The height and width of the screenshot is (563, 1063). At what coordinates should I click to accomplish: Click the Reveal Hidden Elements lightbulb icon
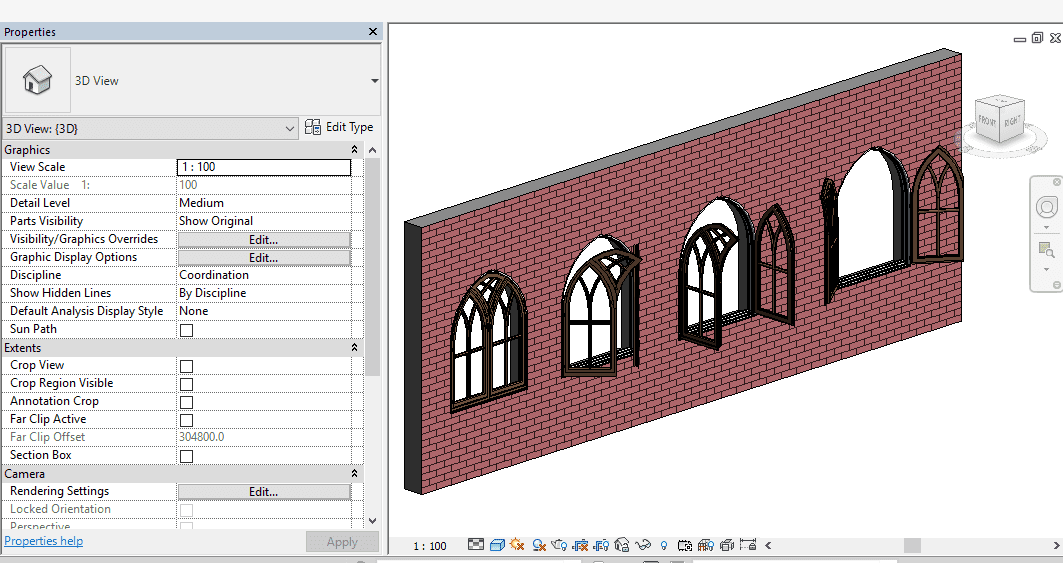(x=664, y=545)
